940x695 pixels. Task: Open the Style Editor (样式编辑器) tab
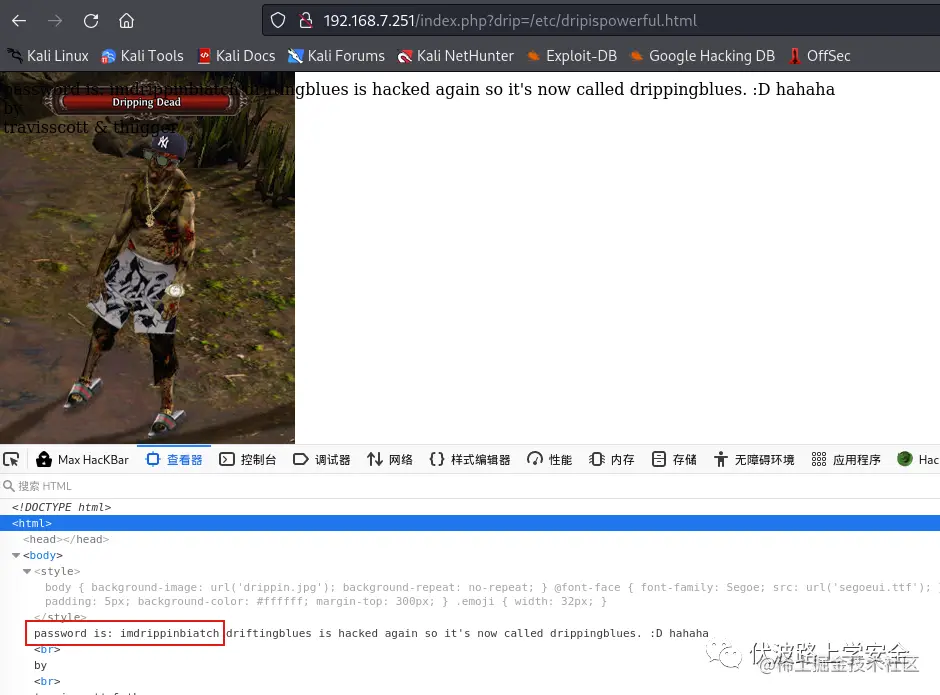click(470, 460)
